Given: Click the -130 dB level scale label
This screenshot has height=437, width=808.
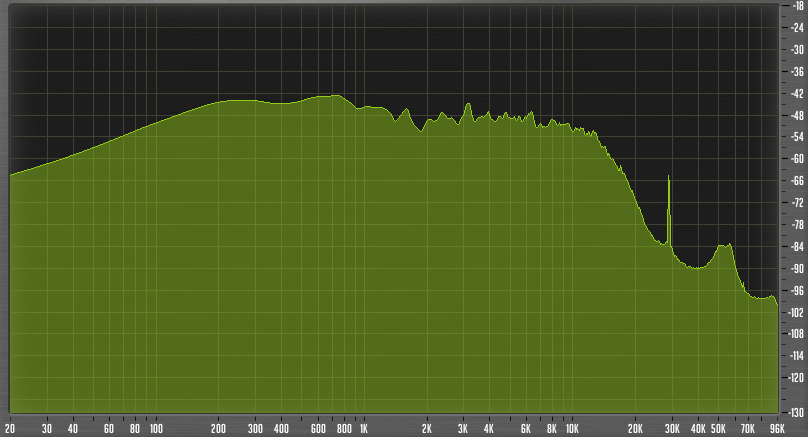Looking at the screenshot, I should [796, 413].
